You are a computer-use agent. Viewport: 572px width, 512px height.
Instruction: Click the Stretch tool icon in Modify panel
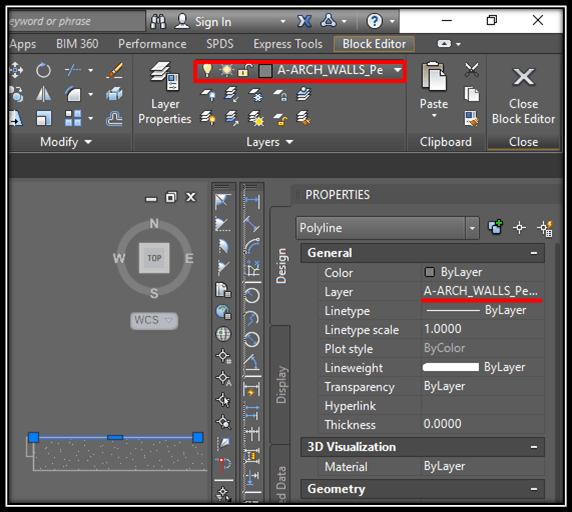pos(15,118)
